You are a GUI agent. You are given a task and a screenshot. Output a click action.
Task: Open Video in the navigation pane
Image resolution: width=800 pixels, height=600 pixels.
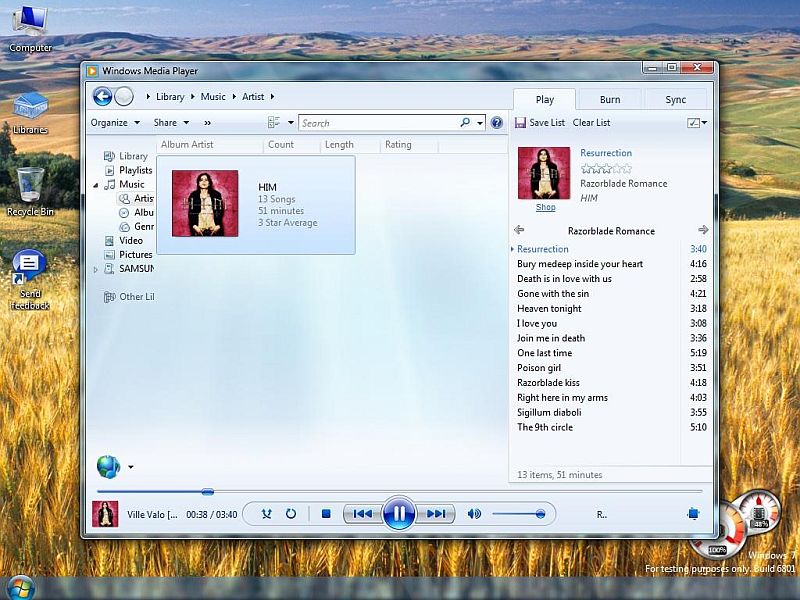click(123, 240)
